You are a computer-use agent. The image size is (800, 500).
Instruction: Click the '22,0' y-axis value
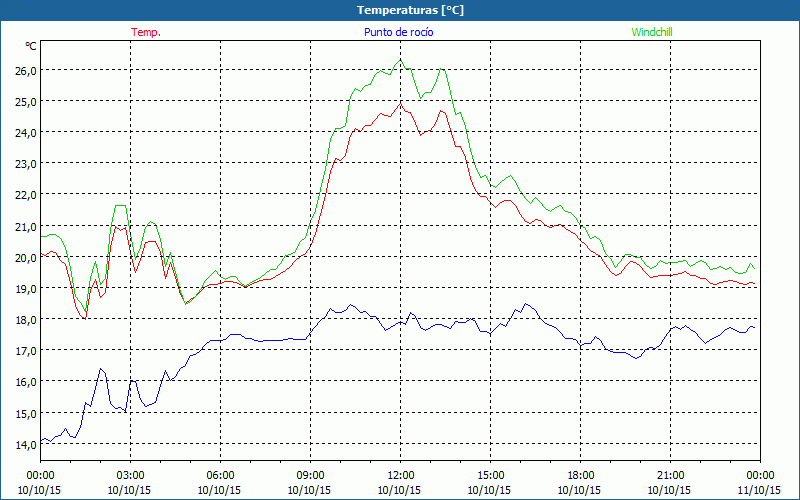click(27, 195)
